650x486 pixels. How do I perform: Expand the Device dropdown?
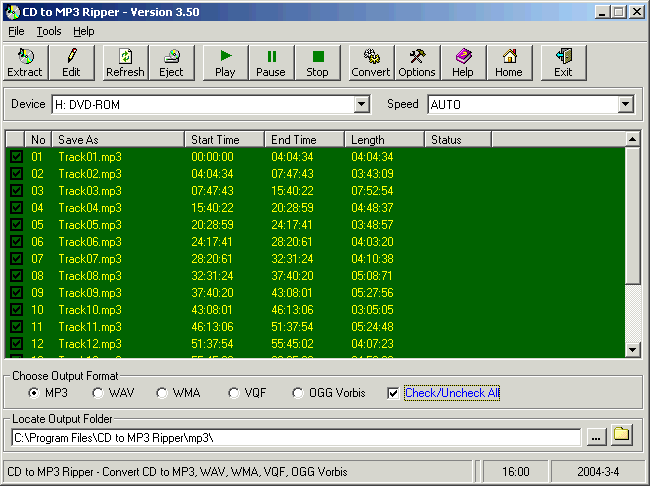tap(361, 104)
